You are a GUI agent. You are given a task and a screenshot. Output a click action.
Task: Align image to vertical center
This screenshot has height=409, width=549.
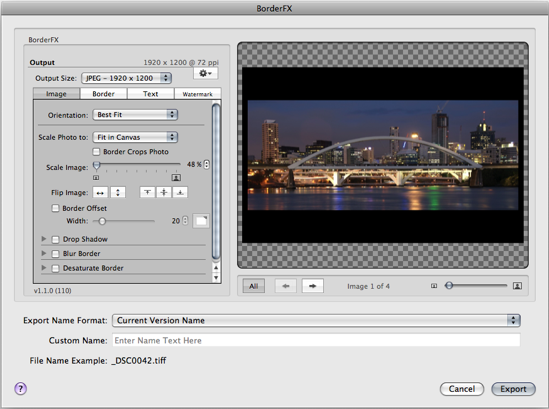pos(164,192)
